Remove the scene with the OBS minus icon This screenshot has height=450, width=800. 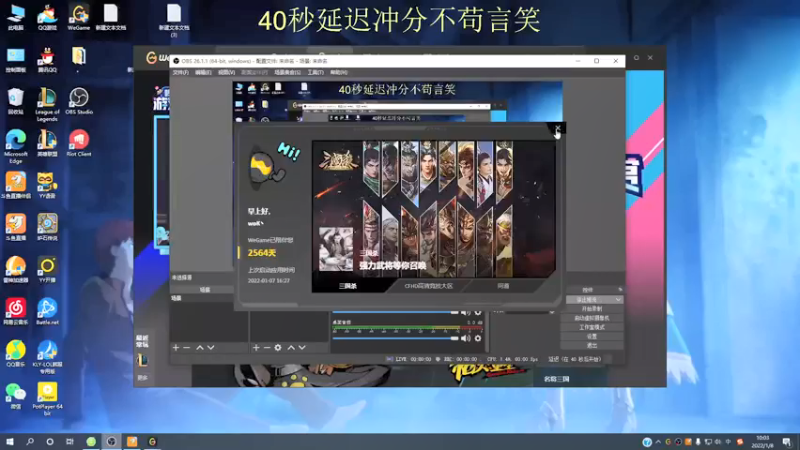click(187, 347)
